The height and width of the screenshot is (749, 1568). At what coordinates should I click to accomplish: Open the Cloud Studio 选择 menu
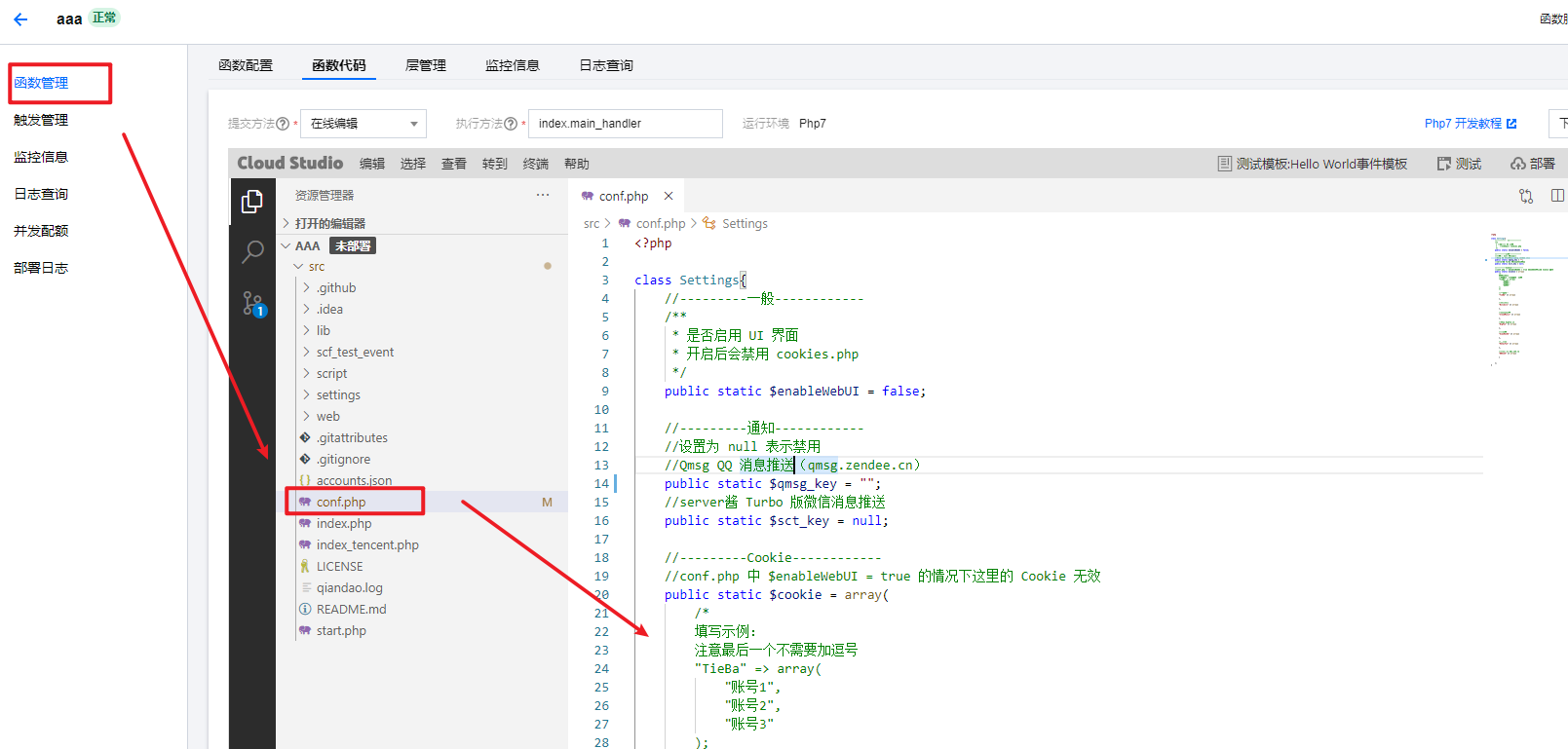413,164
